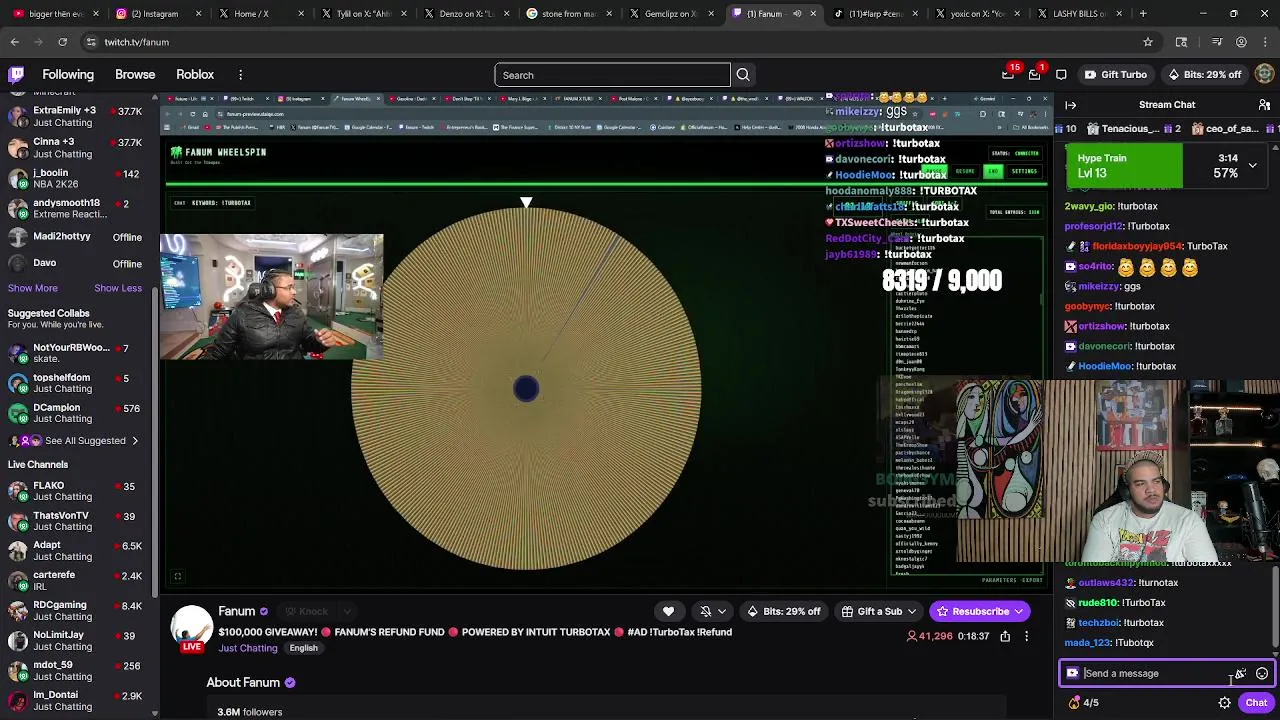This screenshot has height=720, width=1280.
Task: Reload the page with browser refresh icon
Action: (x=62, y=42)
